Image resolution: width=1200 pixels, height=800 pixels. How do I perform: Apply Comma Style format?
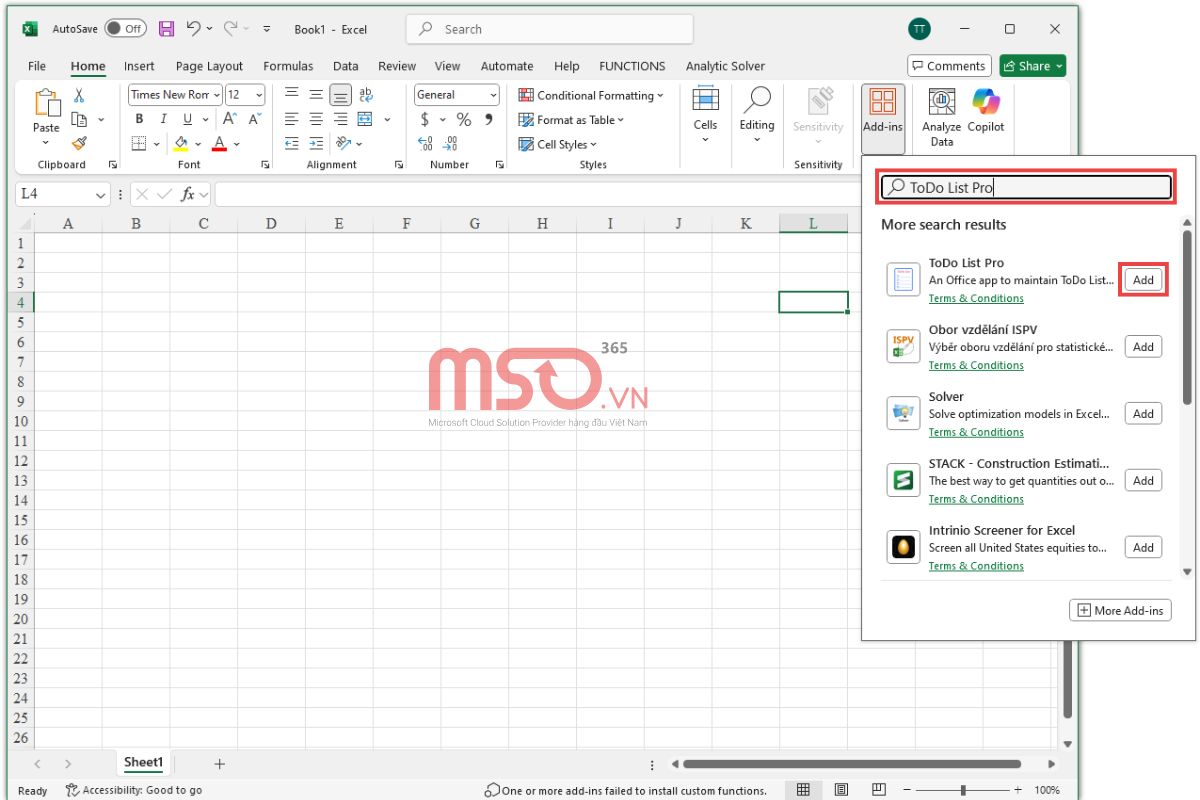click(x=488, y=119)
